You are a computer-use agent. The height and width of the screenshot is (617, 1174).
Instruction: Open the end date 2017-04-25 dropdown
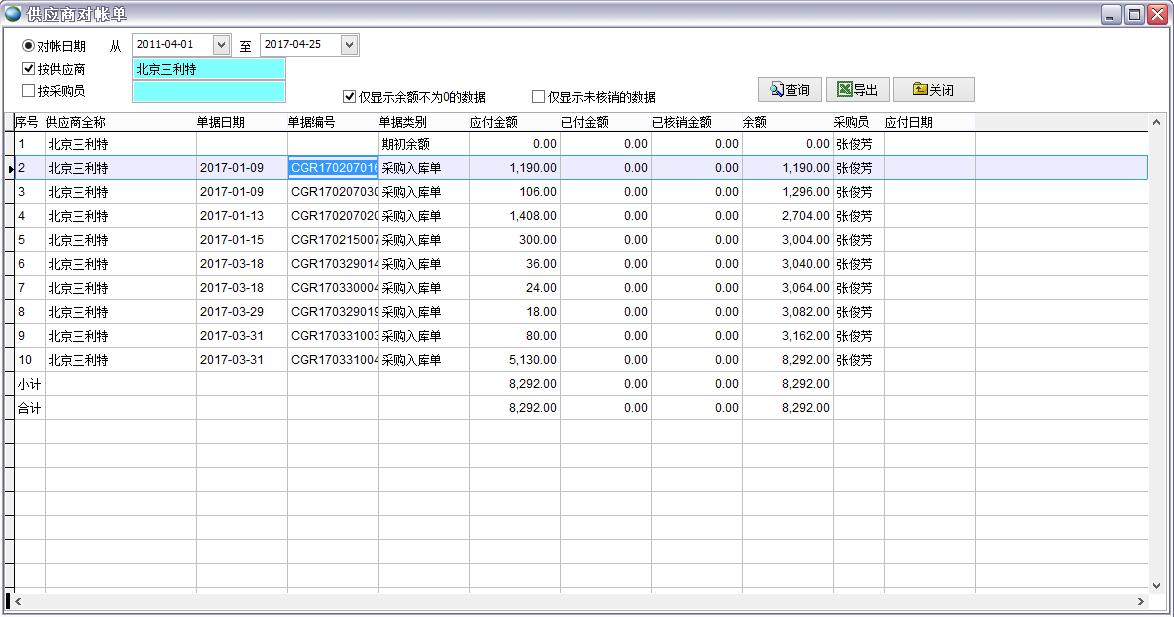348,45
